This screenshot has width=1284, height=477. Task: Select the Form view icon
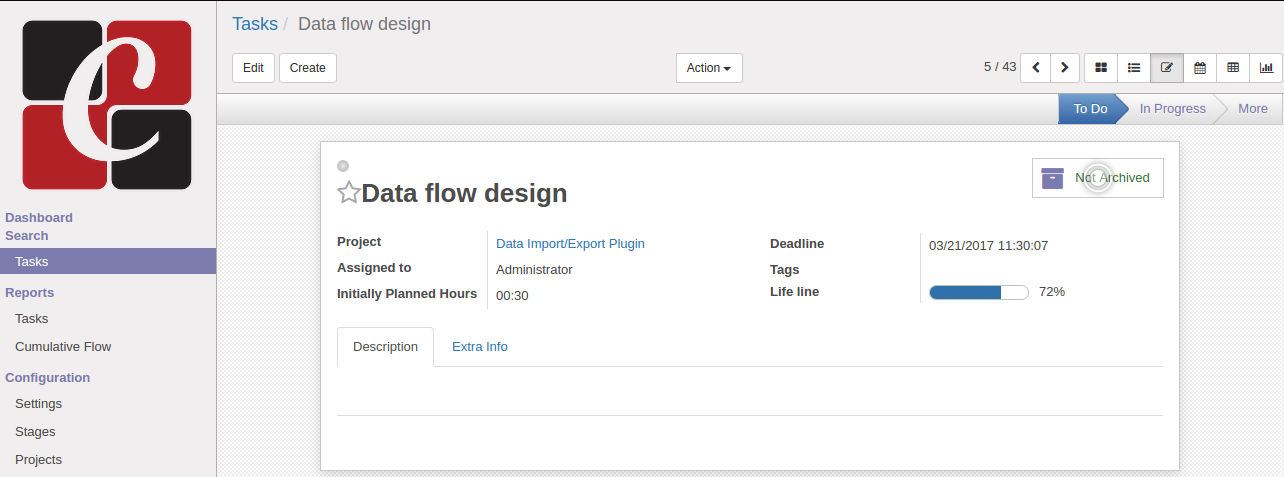(1167, 68)
